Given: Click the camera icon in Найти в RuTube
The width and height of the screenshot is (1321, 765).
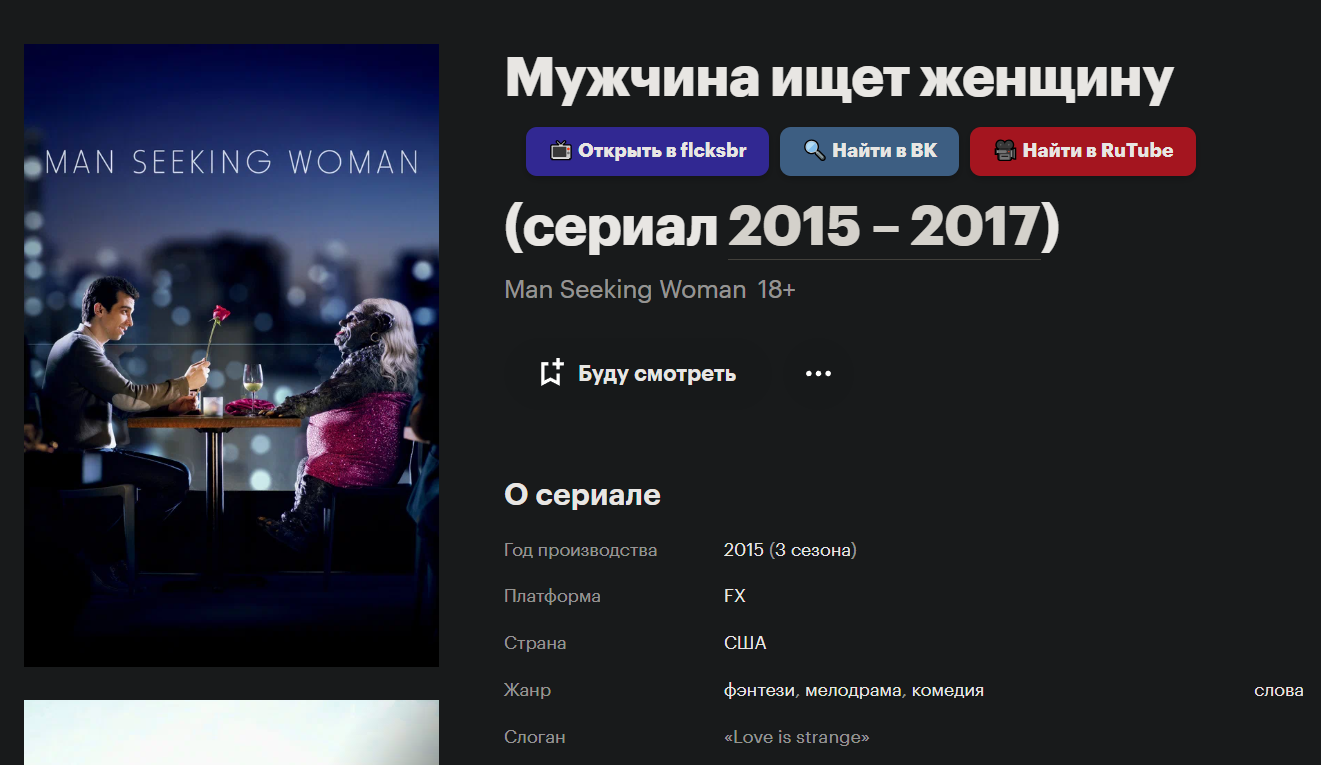Looking at the screenshot, I should click(1004, 151).
